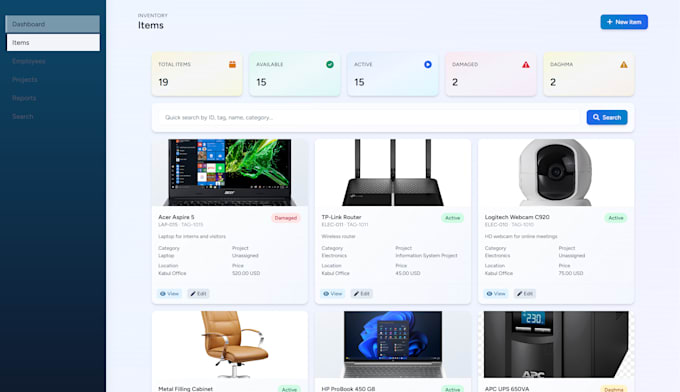Click the Logitech Webcam image
680x392 pixels.
(556, 173)
